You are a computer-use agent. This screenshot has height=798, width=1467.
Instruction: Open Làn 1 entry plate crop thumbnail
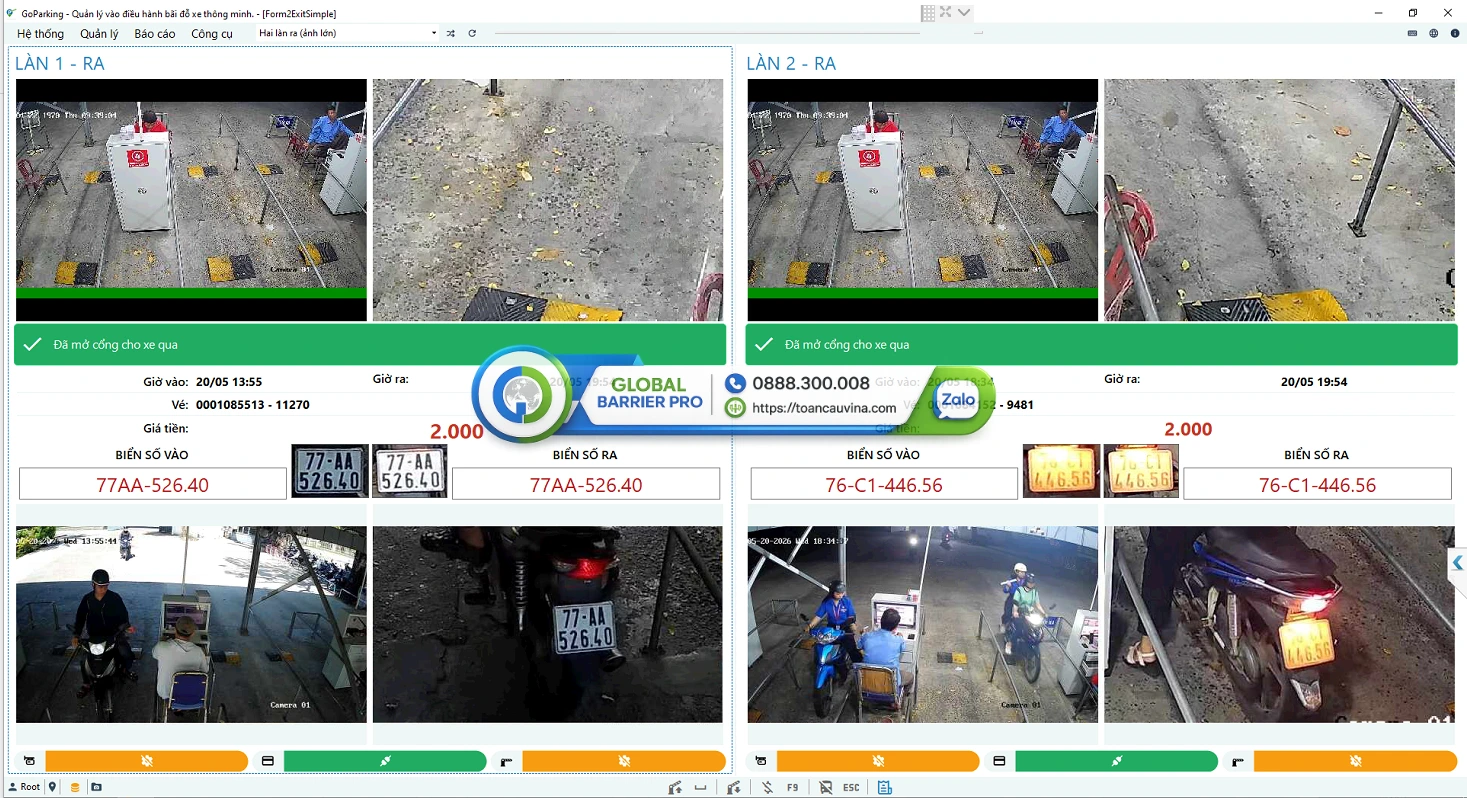330,471
